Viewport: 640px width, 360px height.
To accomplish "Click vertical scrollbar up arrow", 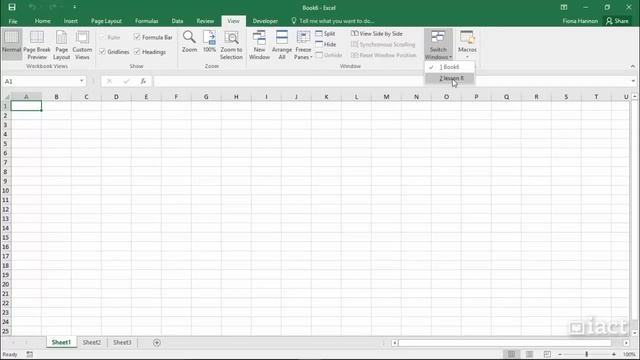I will coord(635,96).
